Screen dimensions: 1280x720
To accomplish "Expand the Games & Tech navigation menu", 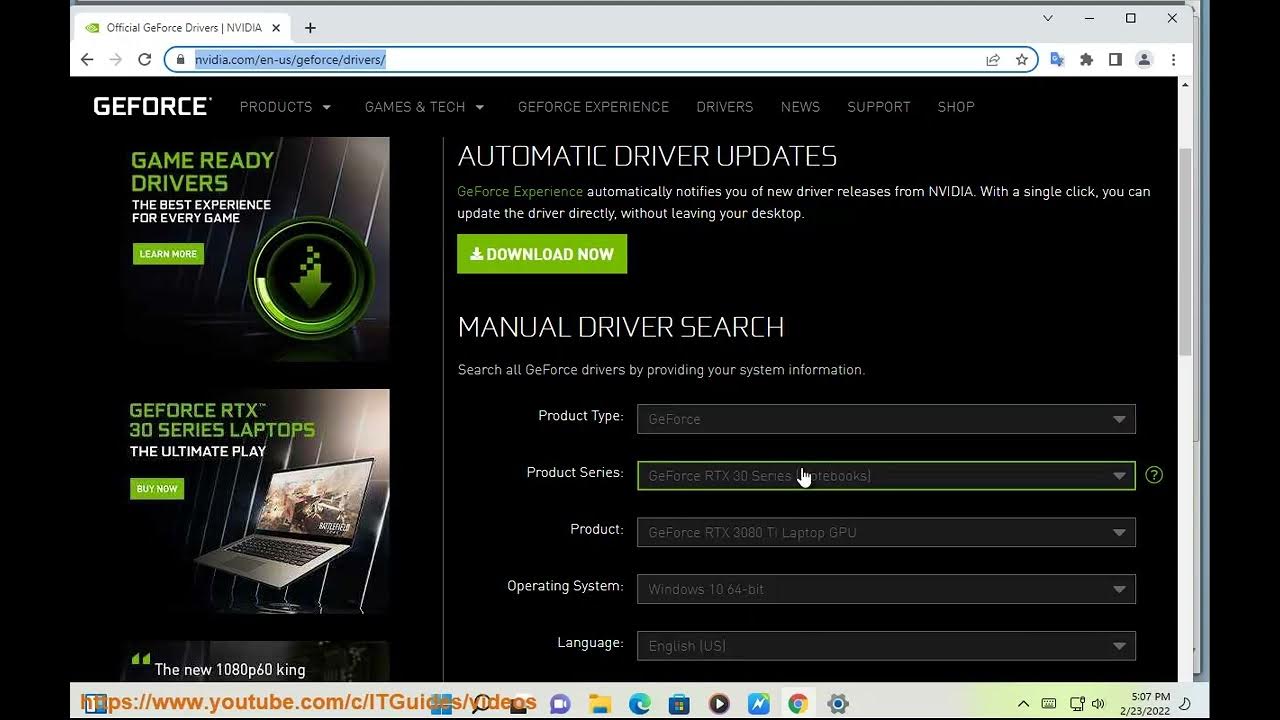I will point(425,107).
